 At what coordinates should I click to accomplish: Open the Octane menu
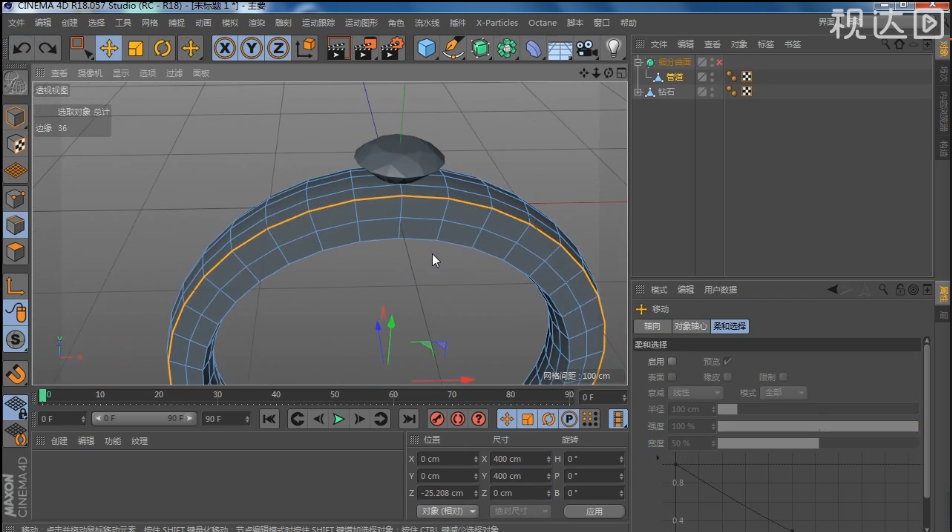pyautogui.click(x=542, y=22)
